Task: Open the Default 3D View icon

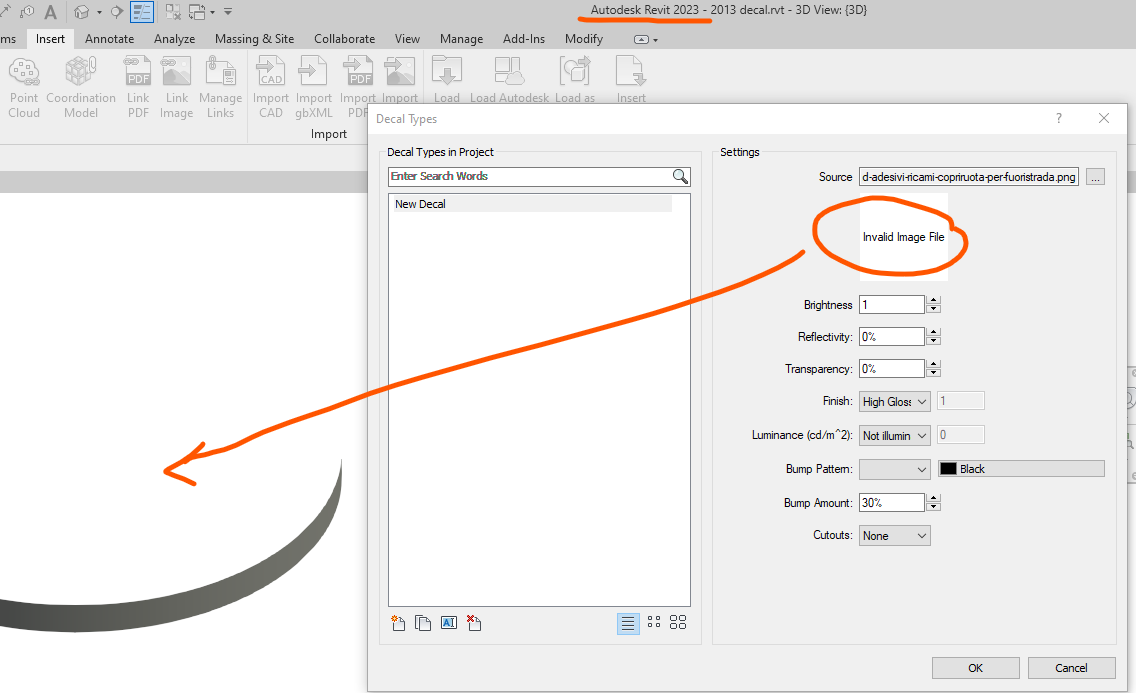Action: coord(81,12)
